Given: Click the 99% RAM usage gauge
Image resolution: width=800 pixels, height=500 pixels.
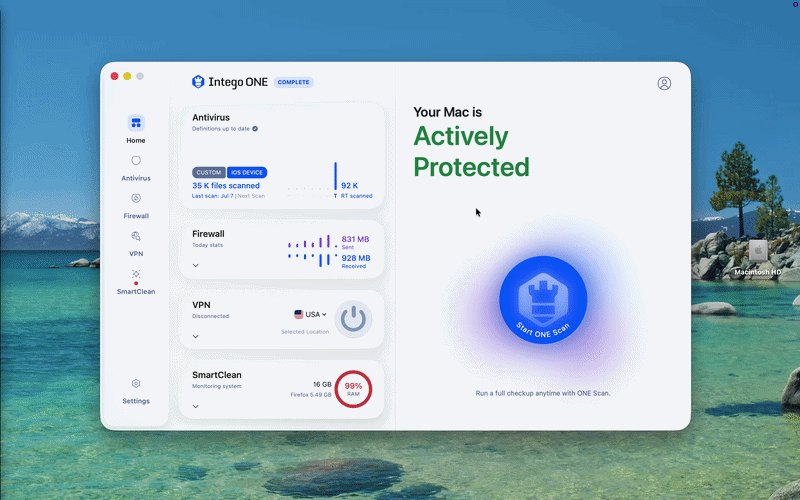Looking at the screenshot, I should pyautogui.click(x=353, y=389).
